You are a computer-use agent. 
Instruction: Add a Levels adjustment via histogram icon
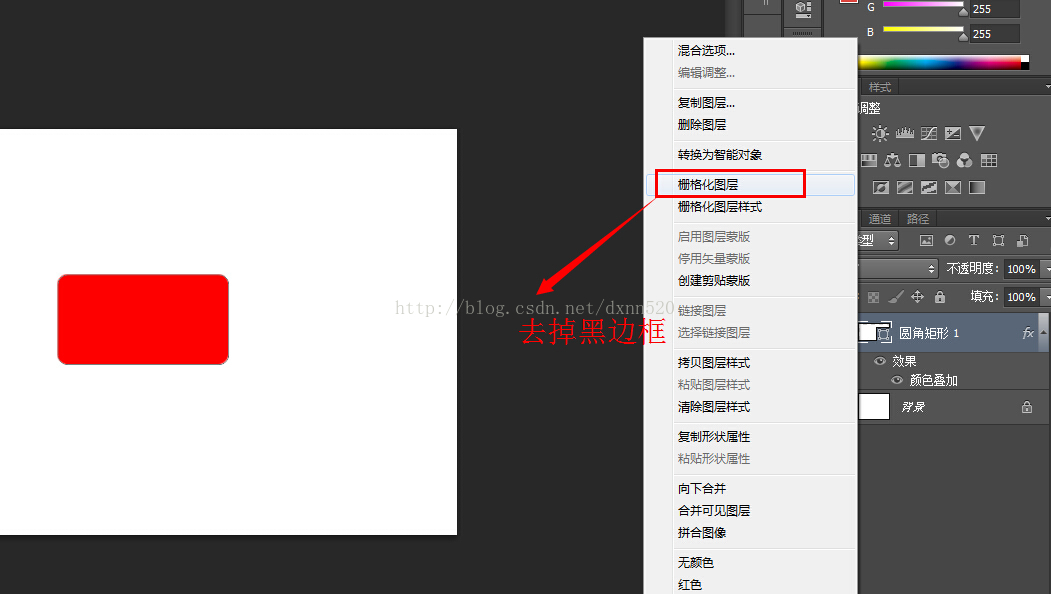[905, 133]
